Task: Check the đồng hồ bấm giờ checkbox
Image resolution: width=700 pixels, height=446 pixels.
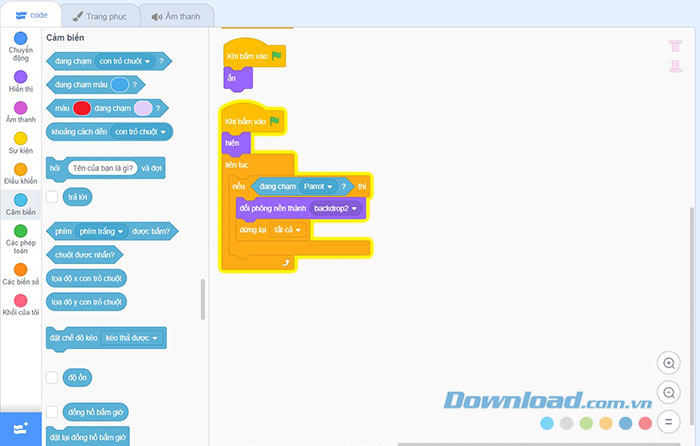Action: (52, 412)
